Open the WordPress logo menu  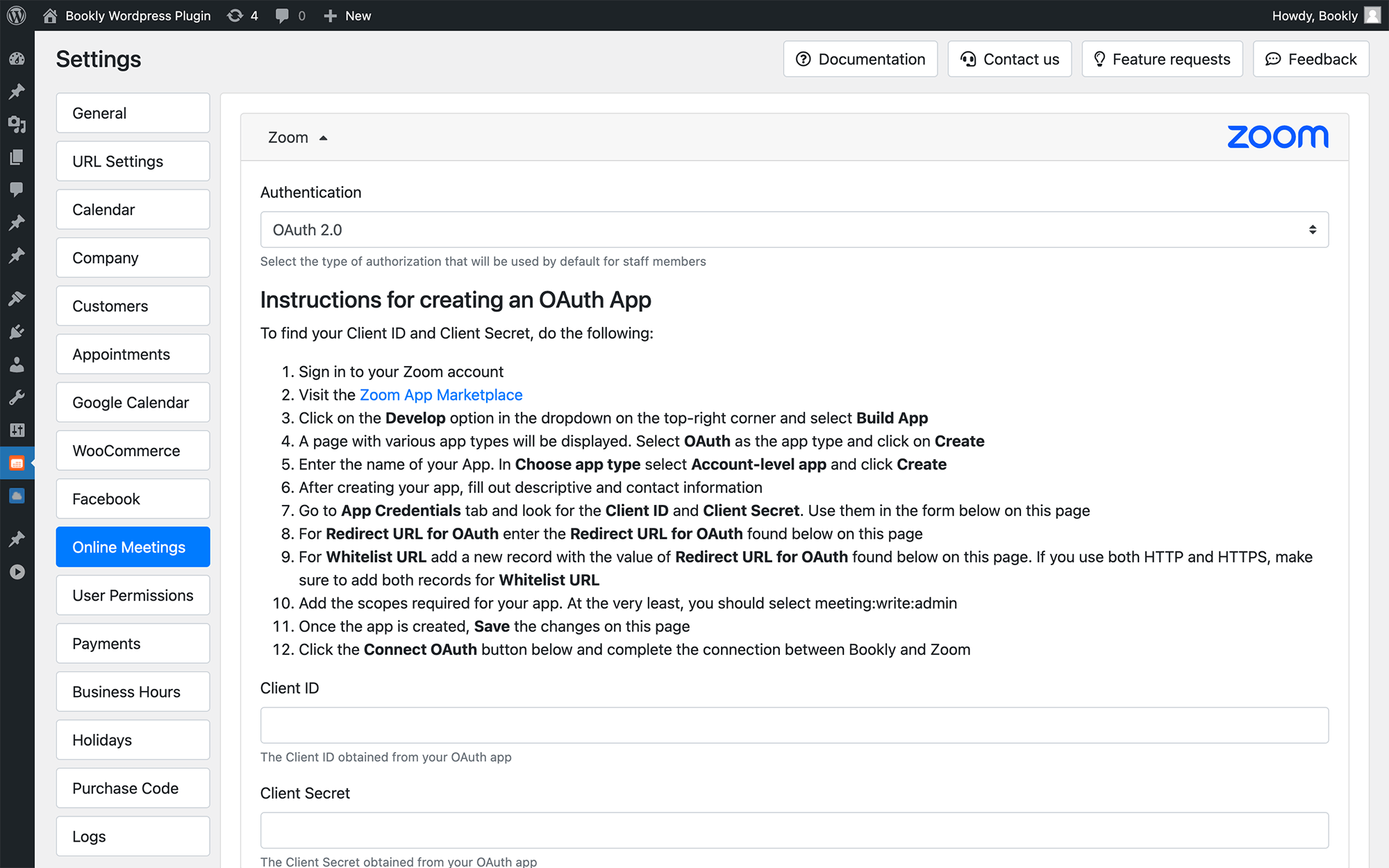17,15
